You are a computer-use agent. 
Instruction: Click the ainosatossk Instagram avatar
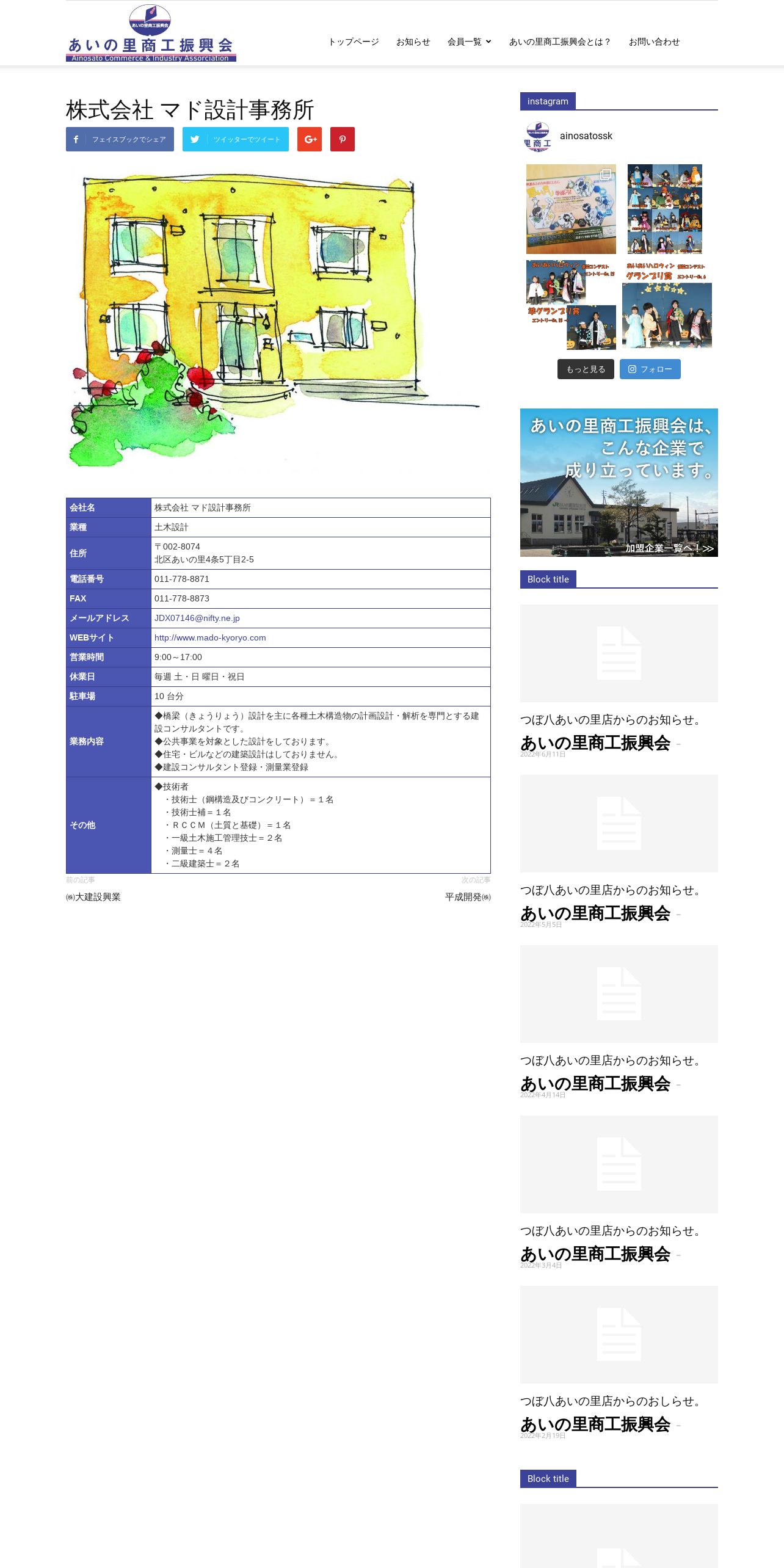pyautogui.click(x=537, y=136)
